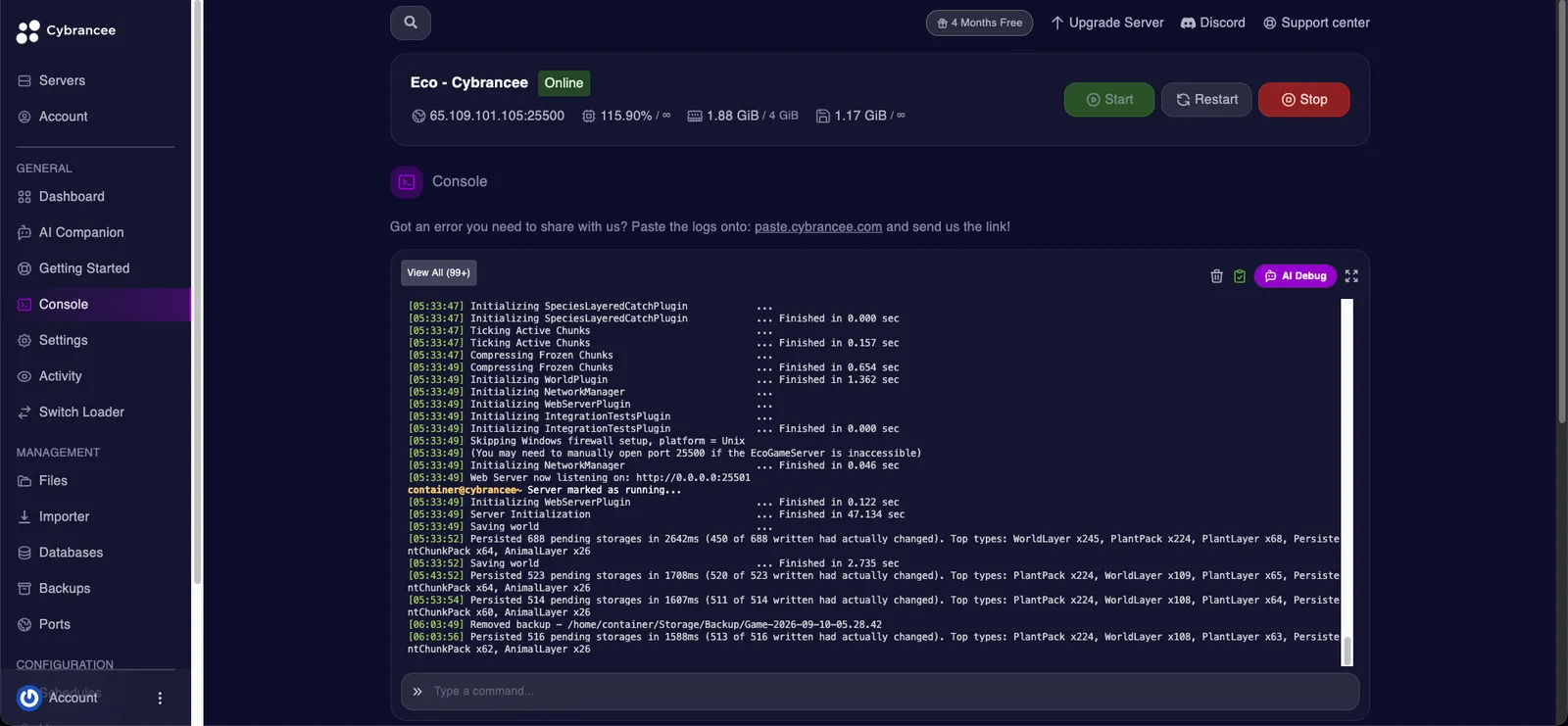Click the 'Web Server now listening' log line

(x=579, y=478)
